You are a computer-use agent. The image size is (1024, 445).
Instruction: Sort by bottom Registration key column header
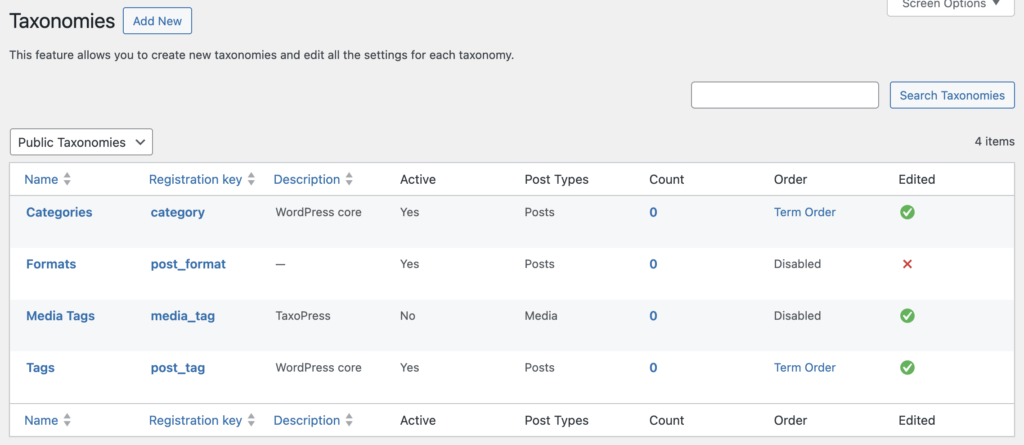(x=195, y=420)
